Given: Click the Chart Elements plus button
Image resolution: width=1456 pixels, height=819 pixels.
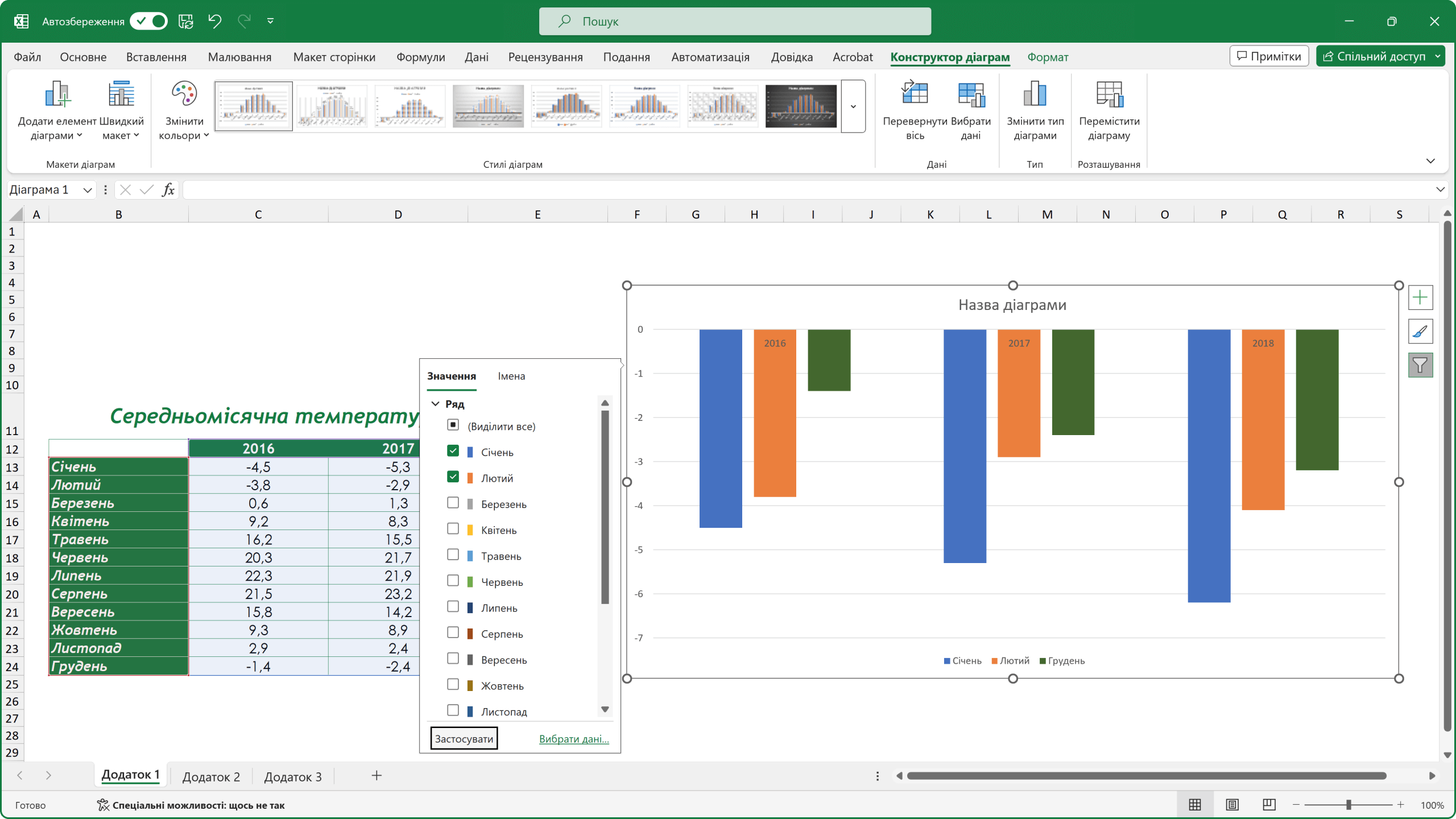Looking at the screenshot, I should [1420, 297].
